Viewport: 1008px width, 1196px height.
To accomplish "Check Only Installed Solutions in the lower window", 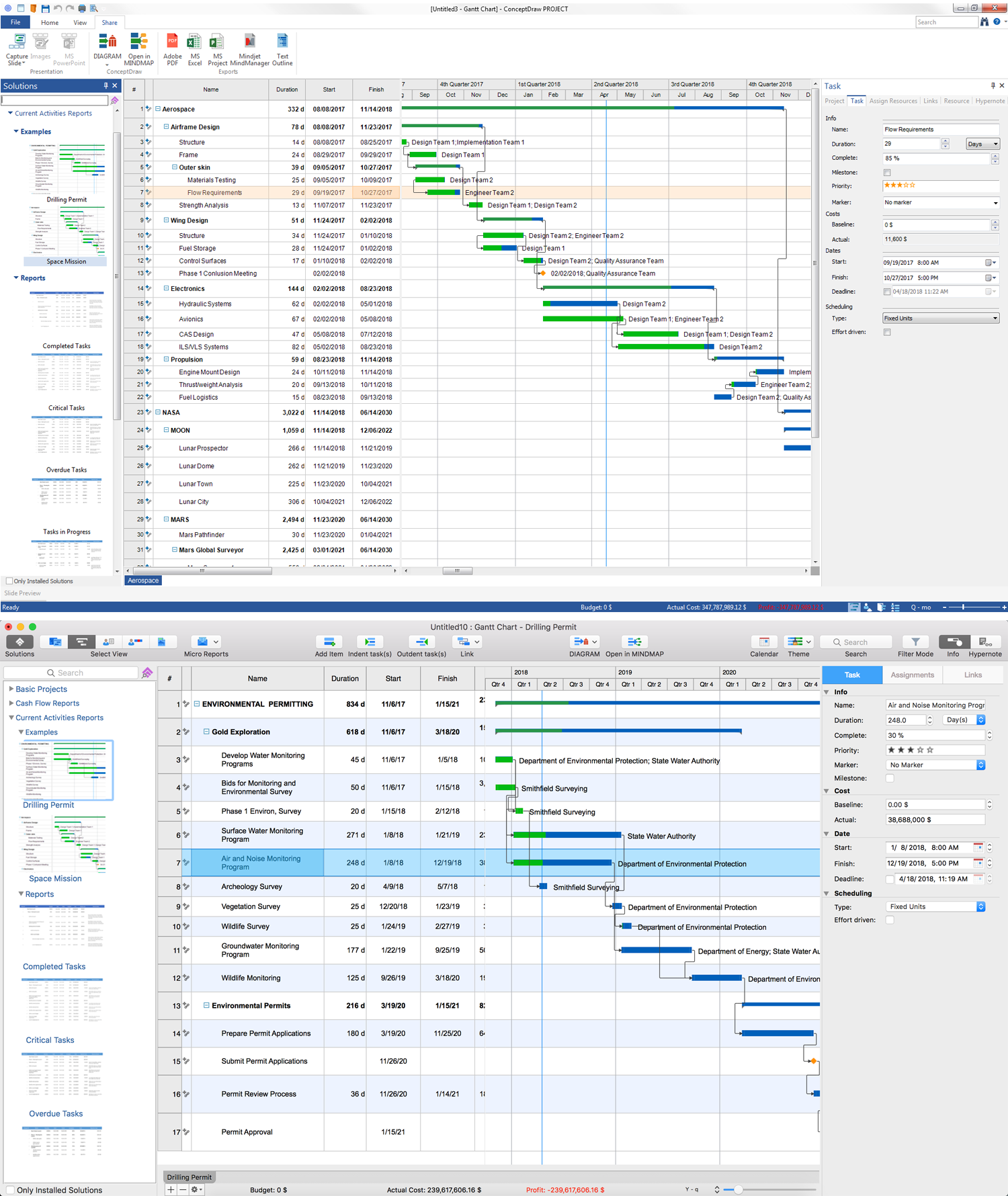I will click(x=9, y=1190).
